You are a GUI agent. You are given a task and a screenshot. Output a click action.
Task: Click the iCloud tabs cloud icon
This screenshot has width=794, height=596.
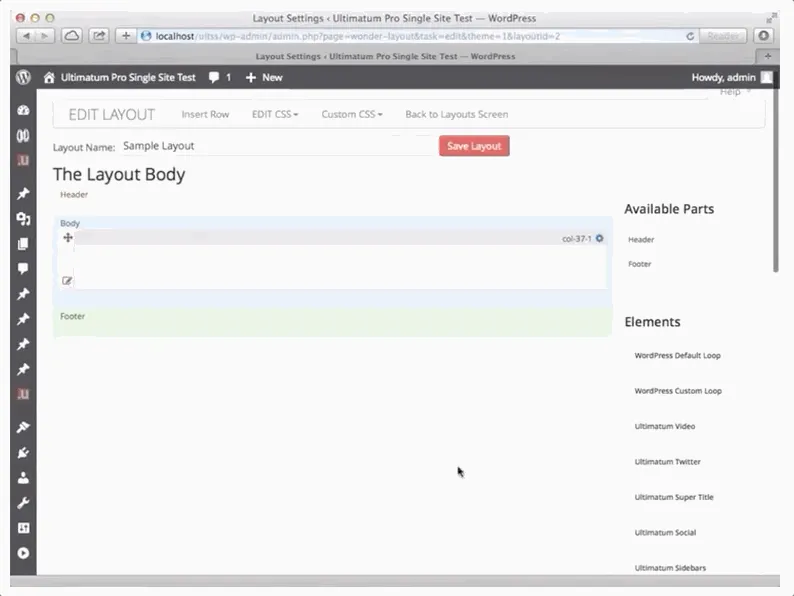[72, 36]
